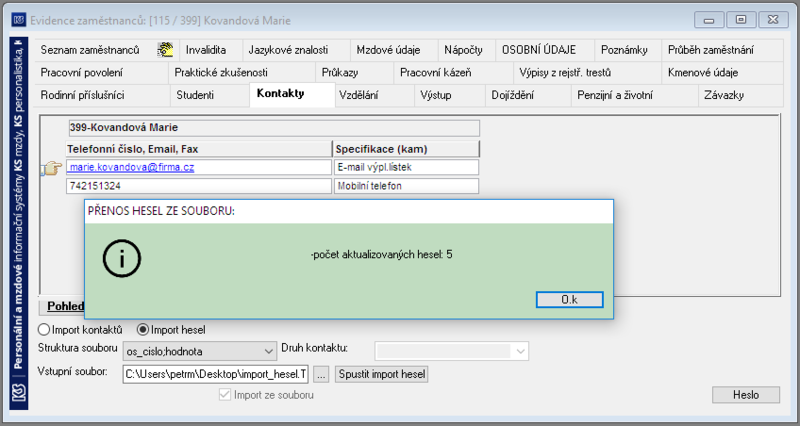The image size is (800, 426).
Task: Click the KS logo at sidebar bottom
Action: click(19, 395)
